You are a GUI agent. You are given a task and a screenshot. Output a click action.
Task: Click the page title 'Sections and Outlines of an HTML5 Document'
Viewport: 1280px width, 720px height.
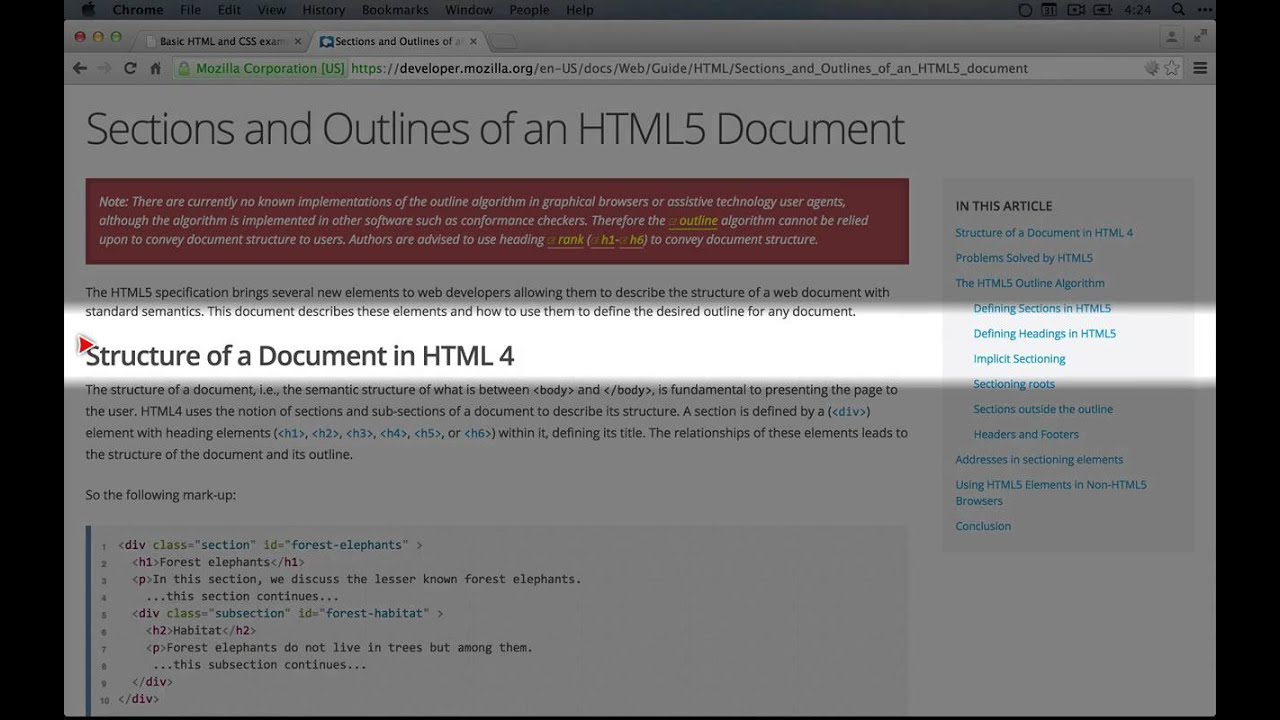(x=495, y=128)
